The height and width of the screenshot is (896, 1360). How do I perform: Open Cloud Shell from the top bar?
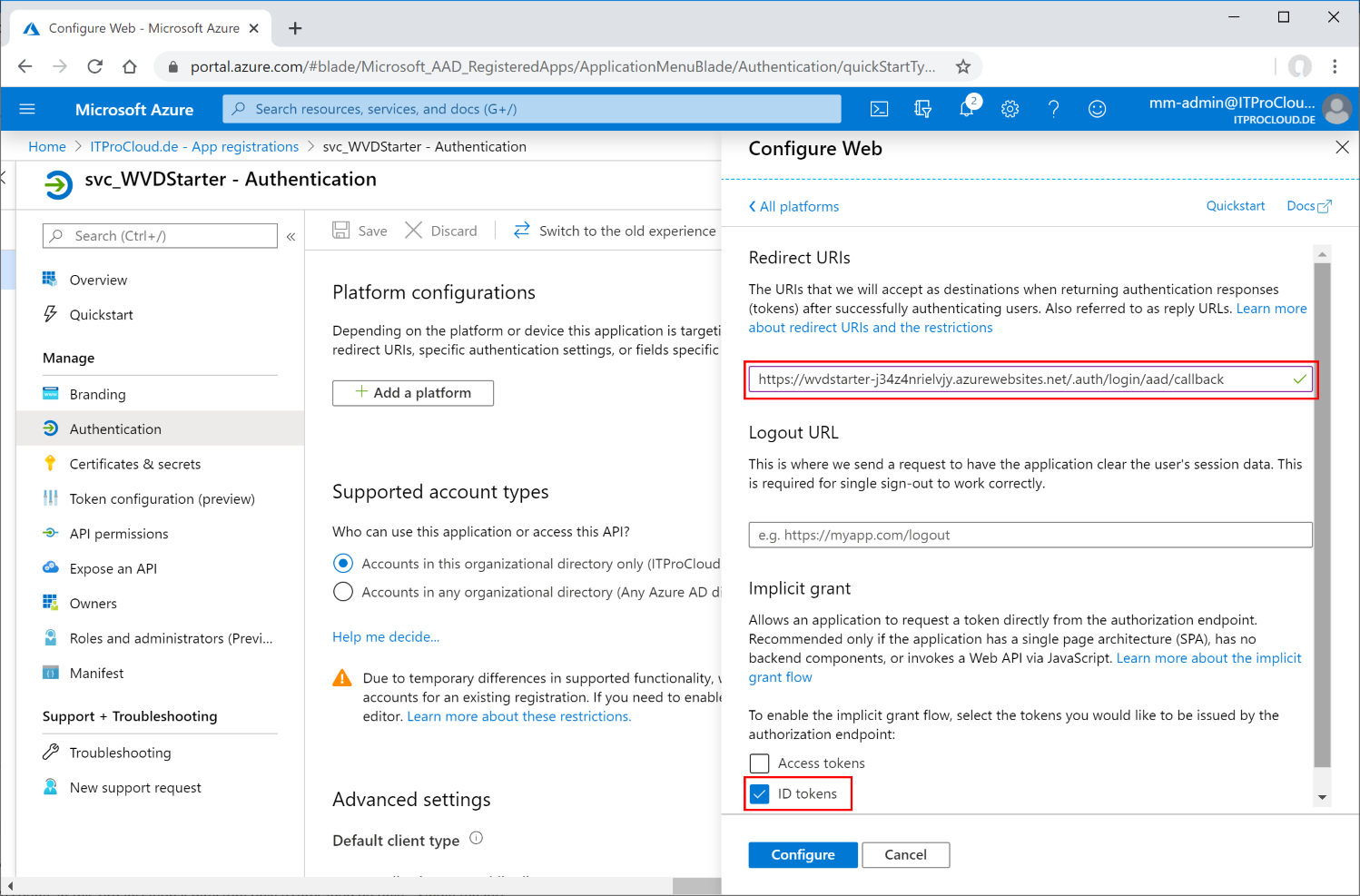pyautogui.click(x=879, y=109)
